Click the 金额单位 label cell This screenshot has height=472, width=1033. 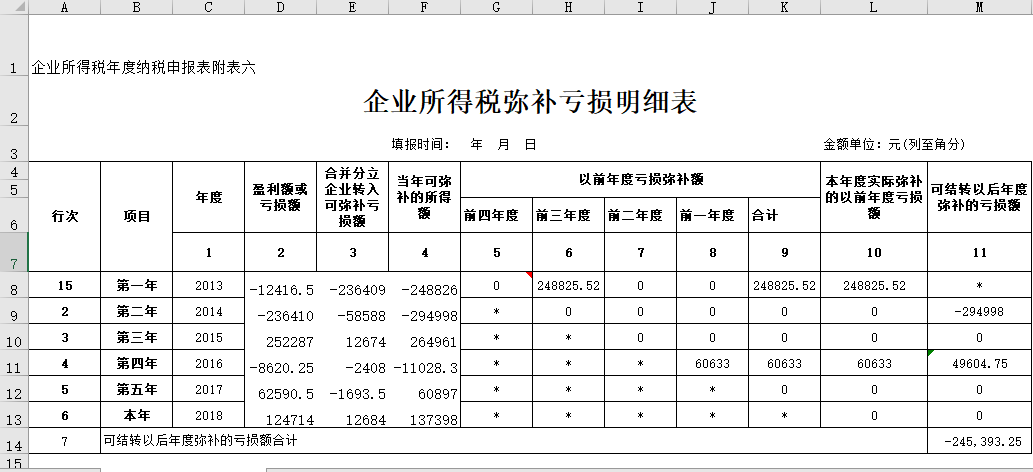pyautogui.click(x=893, y=145)
